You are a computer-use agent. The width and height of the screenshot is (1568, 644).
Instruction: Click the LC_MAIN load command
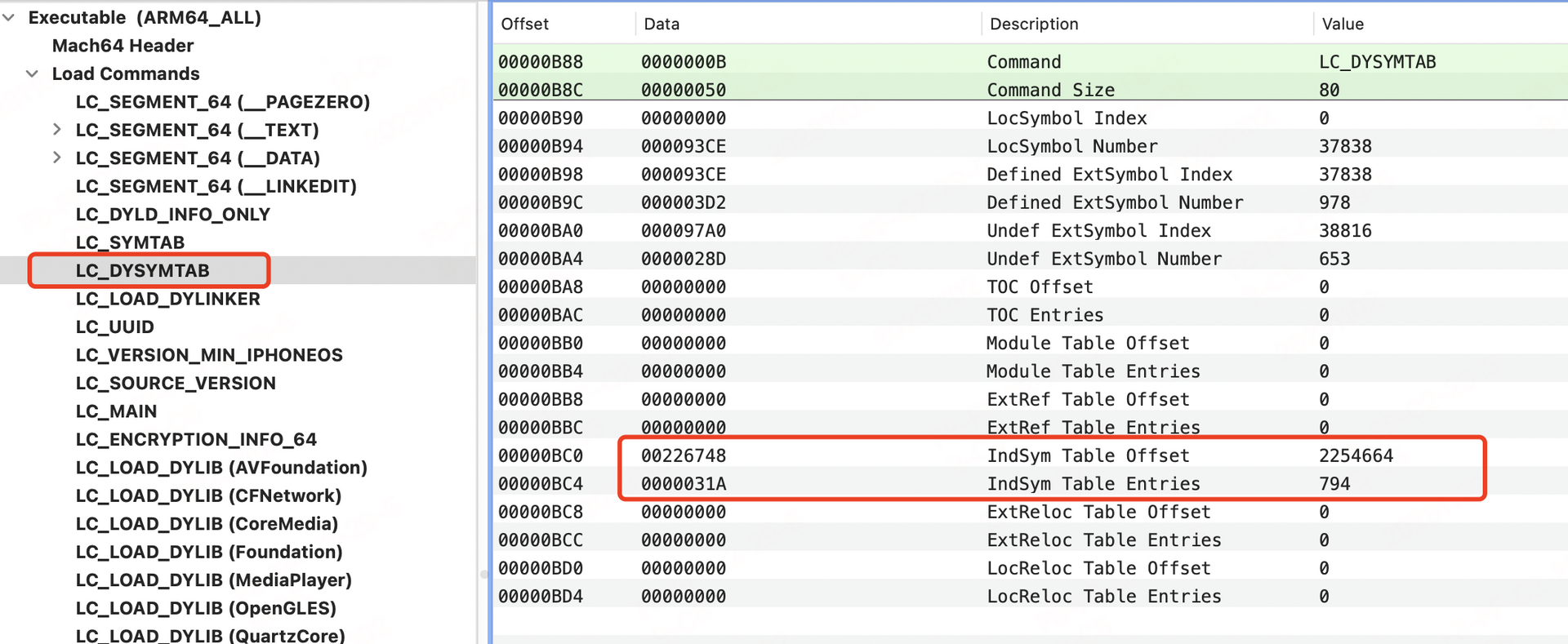(116, 411)
